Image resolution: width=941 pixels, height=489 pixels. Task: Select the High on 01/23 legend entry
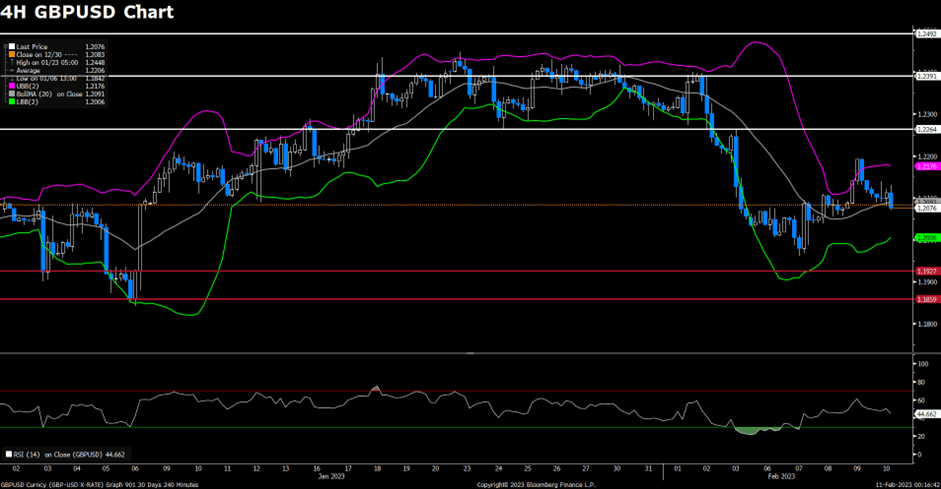42,60
